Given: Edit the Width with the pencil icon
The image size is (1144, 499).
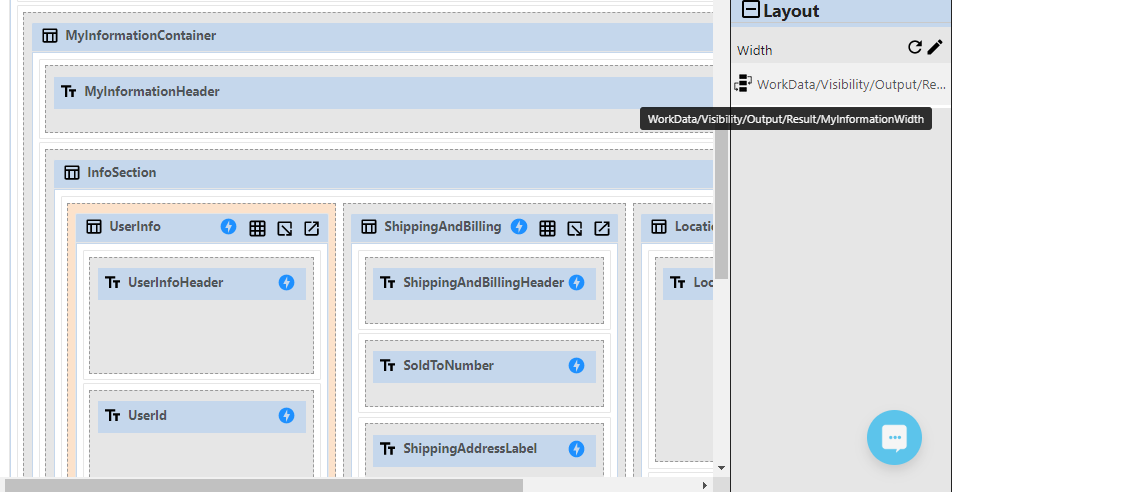Looking at the screenshot, I should (x=935, y=47).
